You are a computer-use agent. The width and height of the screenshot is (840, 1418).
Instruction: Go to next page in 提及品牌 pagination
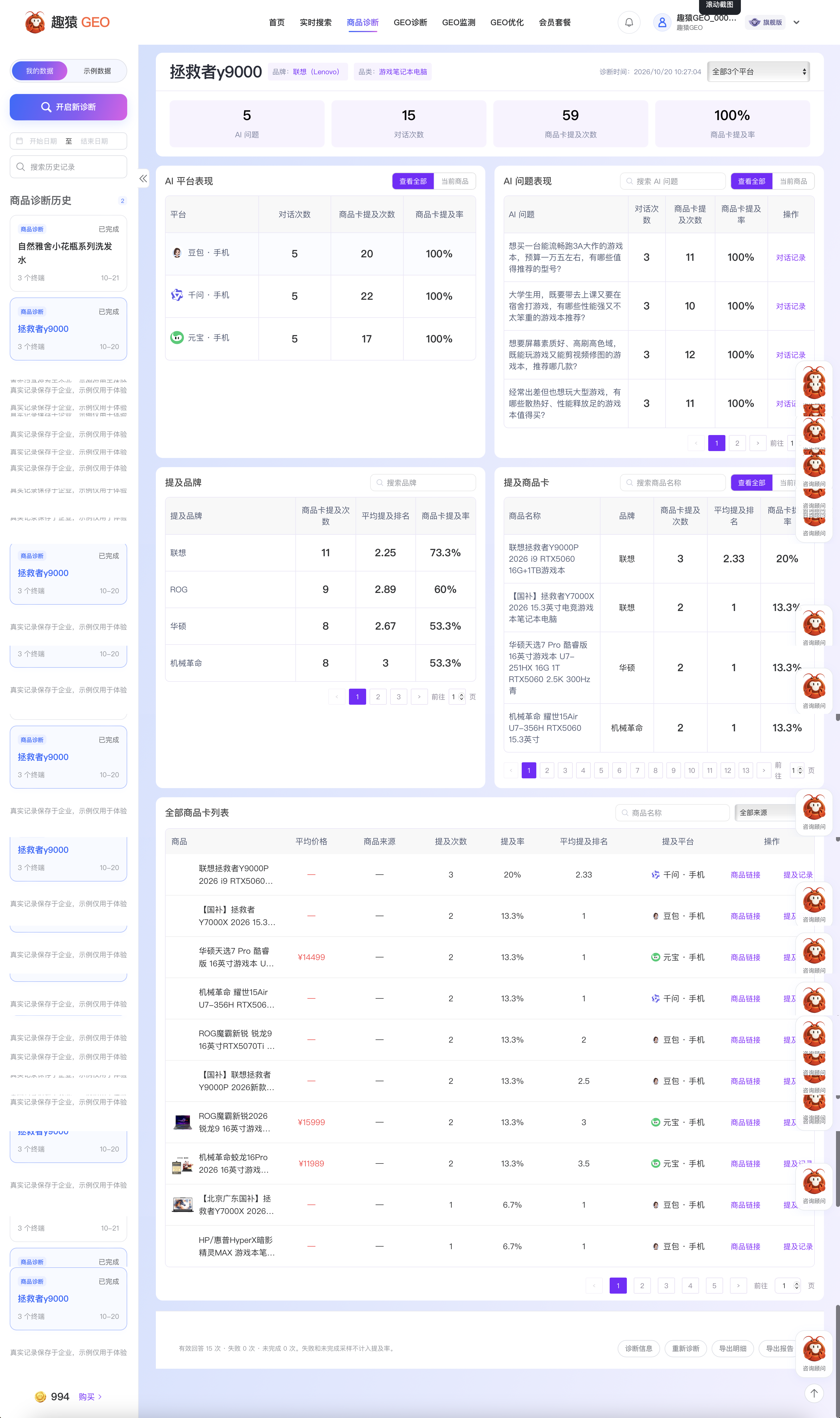click(x=419, y=697)
